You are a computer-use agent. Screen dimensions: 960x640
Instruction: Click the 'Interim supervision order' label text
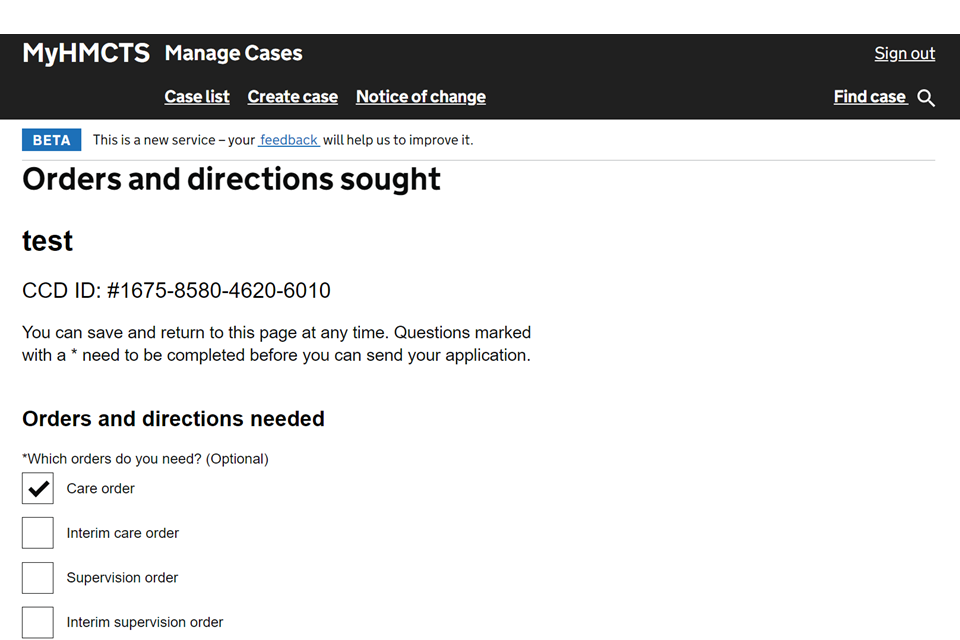click(145, 622)
